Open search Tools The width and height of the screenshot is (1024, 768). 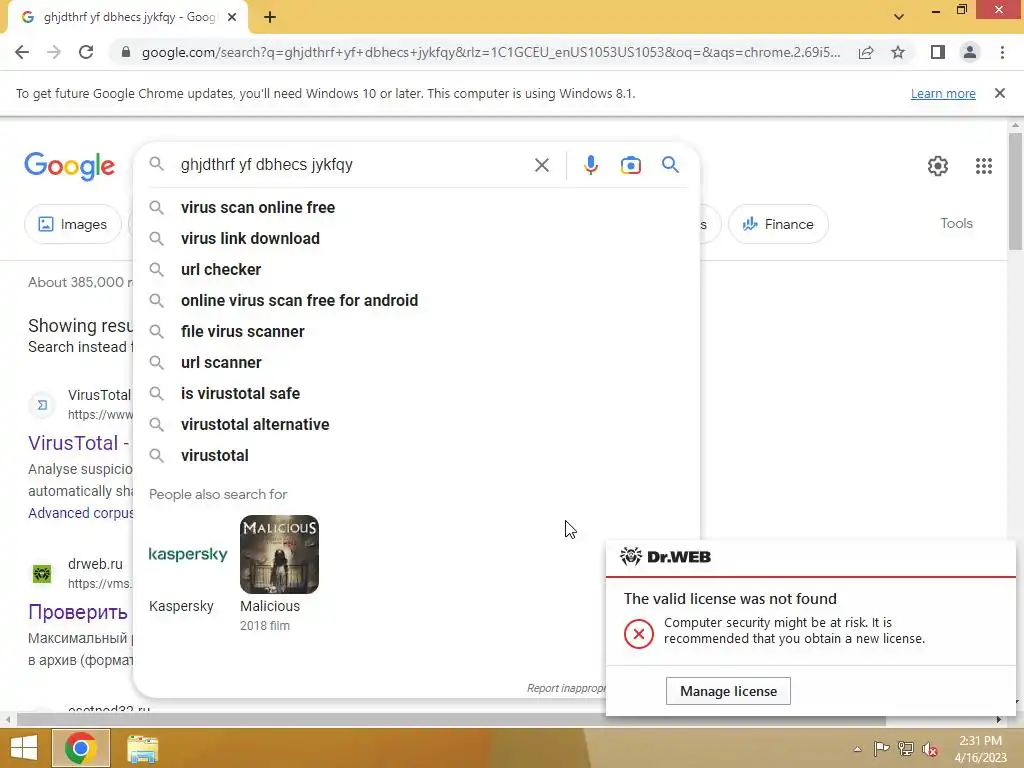tap(956, 223)
